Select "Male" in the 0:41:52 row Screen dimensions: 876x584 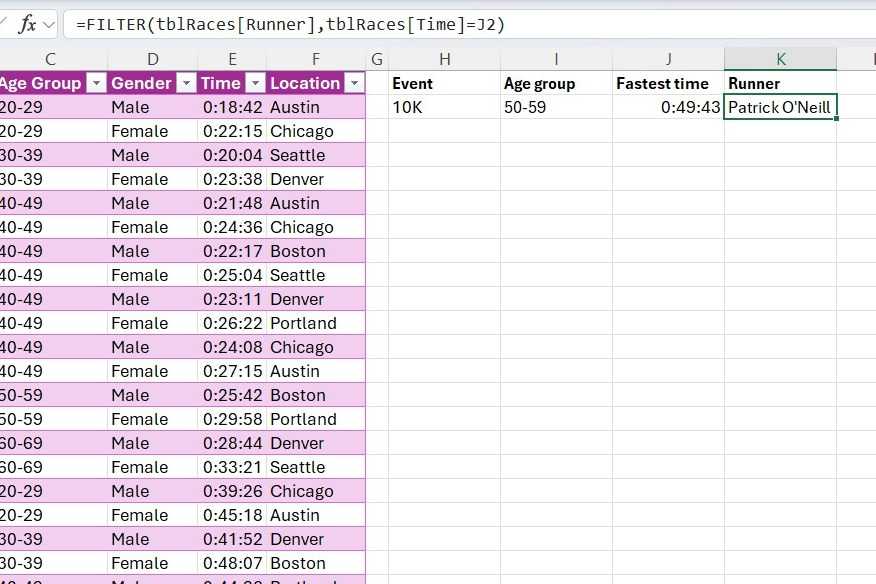click(153, 540)
